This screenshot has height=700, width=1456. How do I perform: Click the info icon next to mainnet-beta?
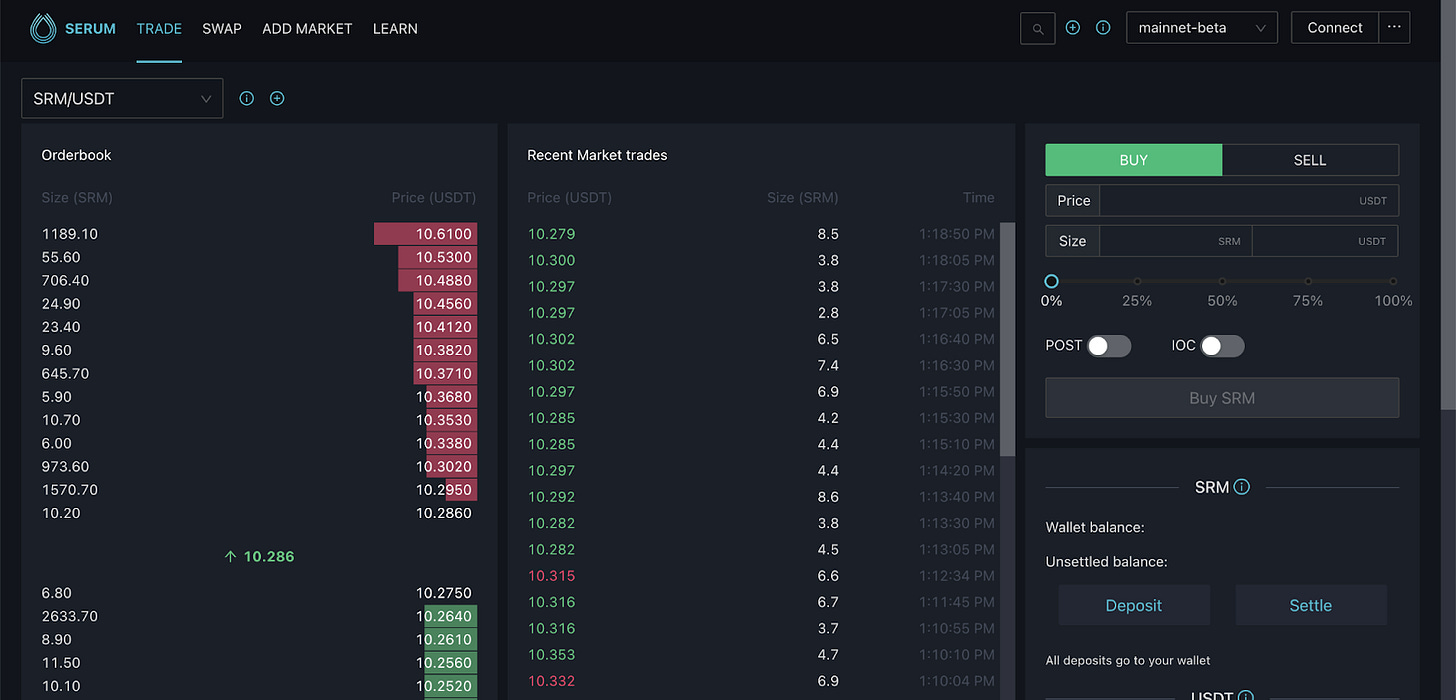[x=1103, y=28]
